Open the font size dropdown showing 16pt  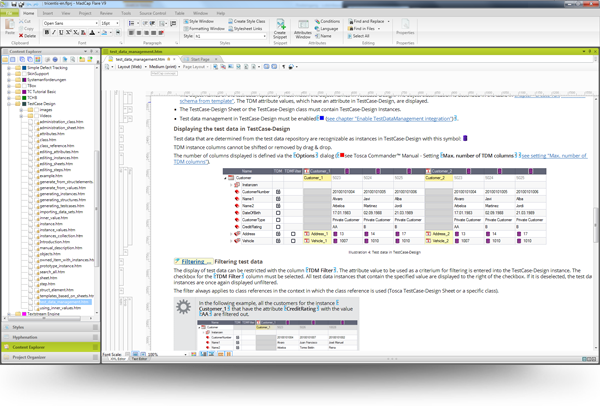109,23
